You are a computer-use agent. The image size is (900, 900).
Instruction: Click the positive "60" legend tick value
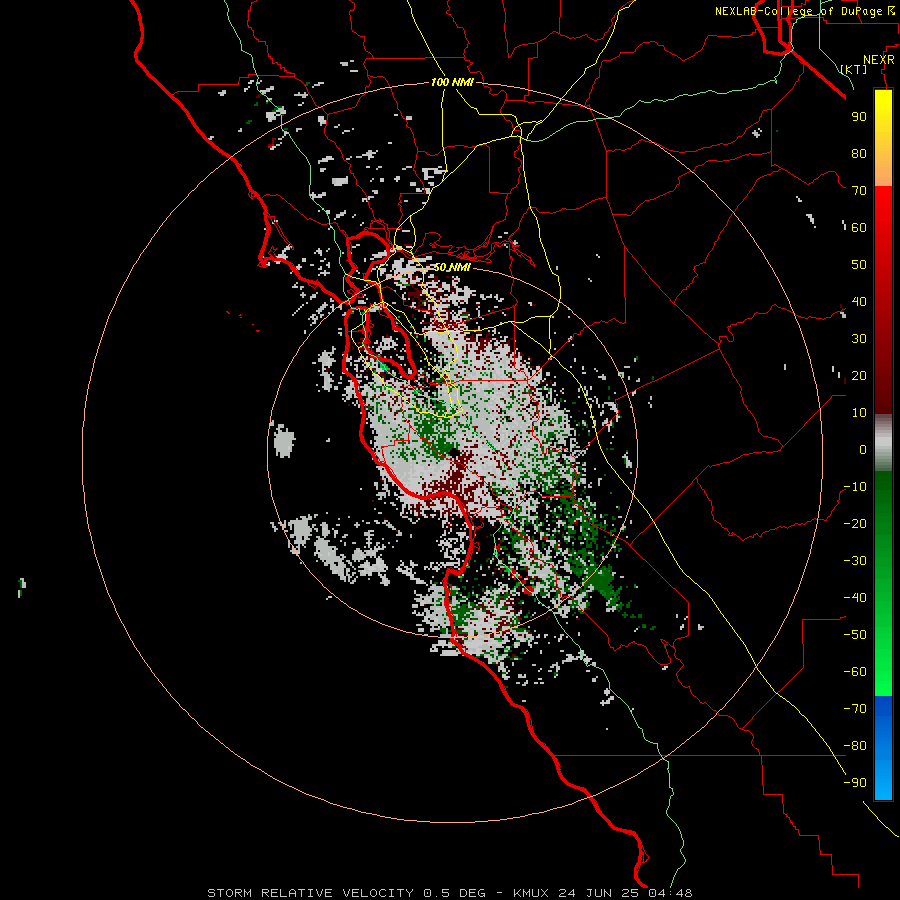tap(859, 227)
